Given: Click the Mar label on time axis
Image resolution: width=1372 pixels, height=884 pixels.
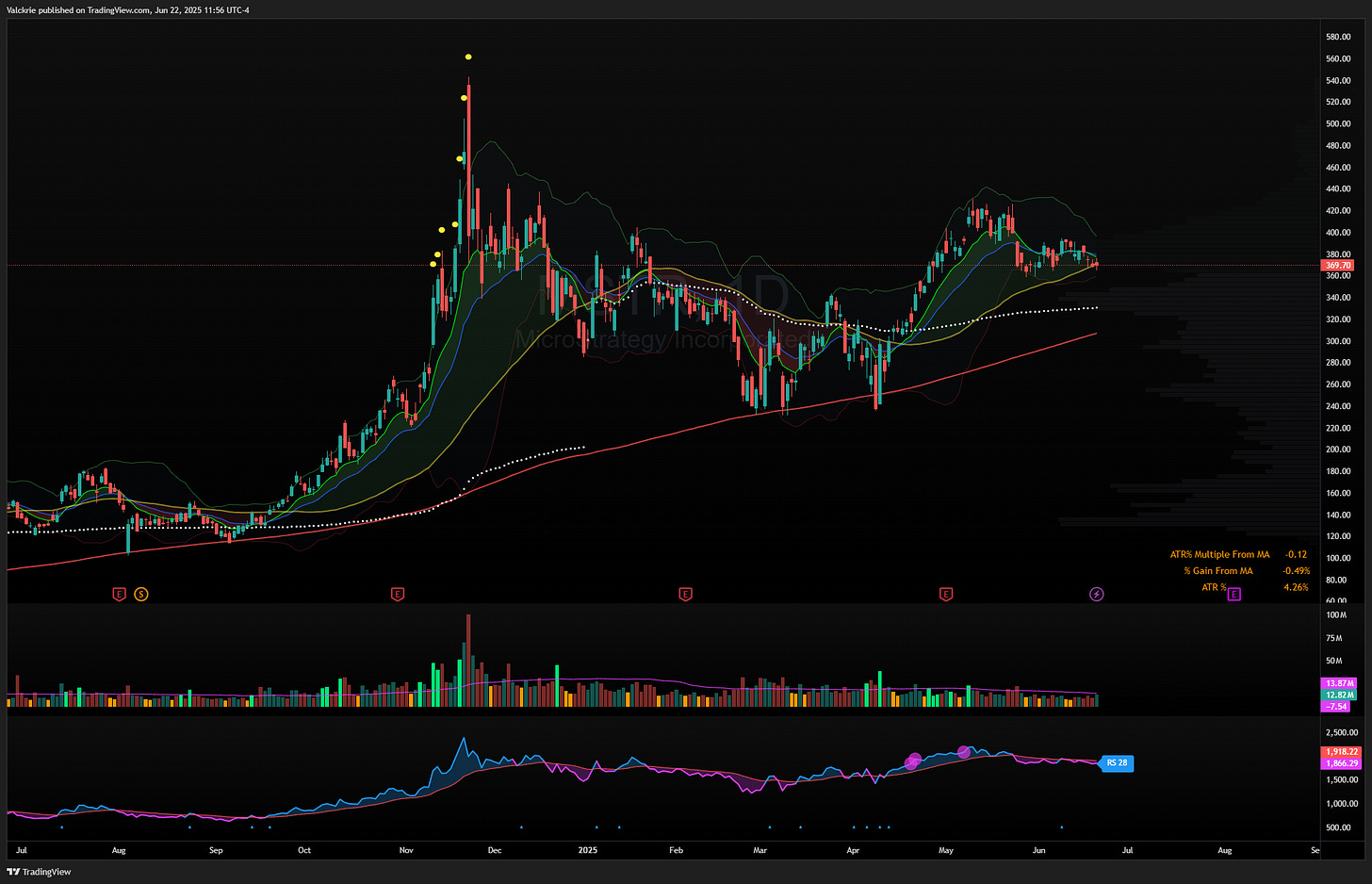Looking at the screenshot, I should pyautogui.click(x=760, y=850).
